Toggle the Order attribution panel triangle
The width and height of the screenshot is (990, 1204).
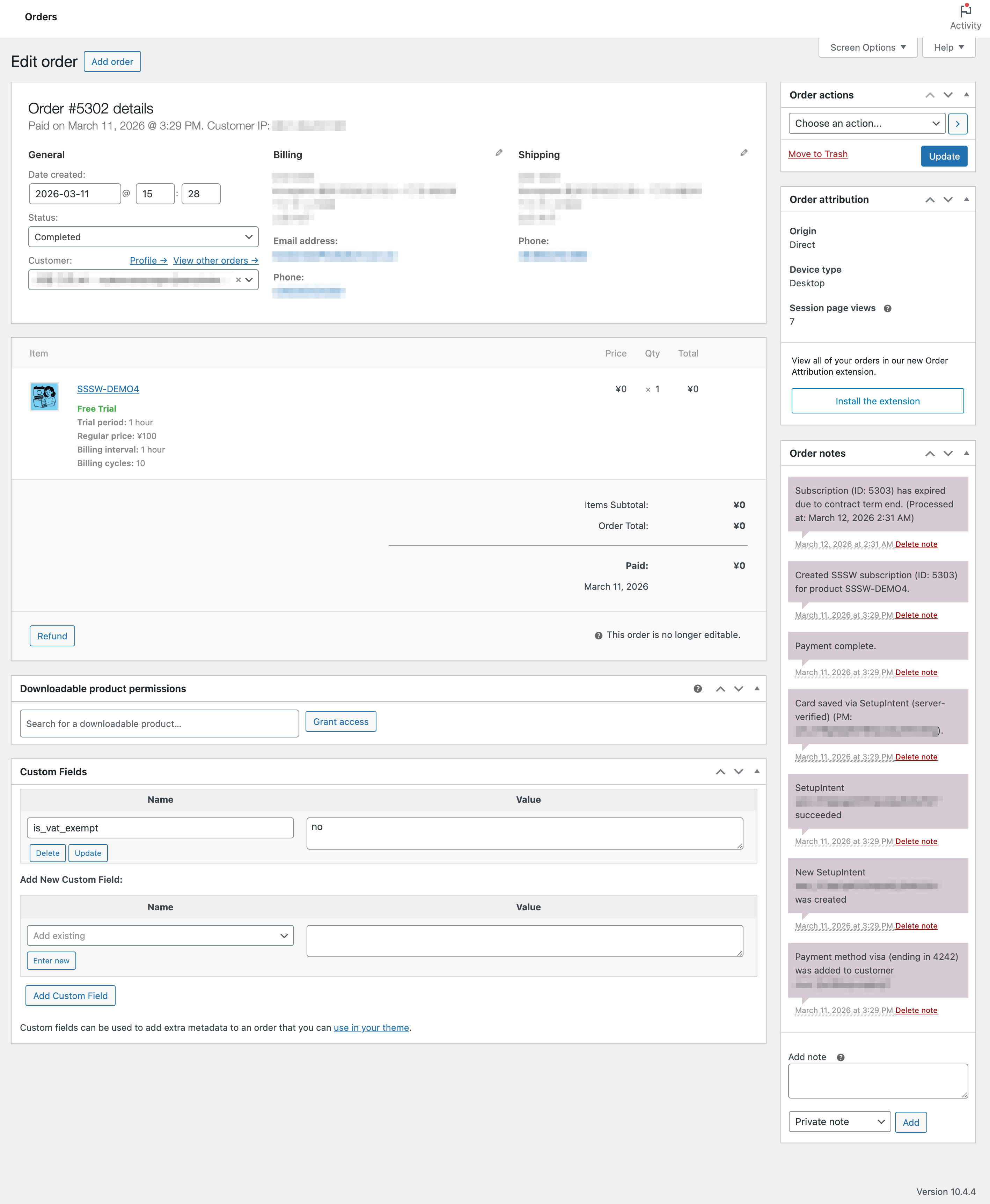pos(966,200)
